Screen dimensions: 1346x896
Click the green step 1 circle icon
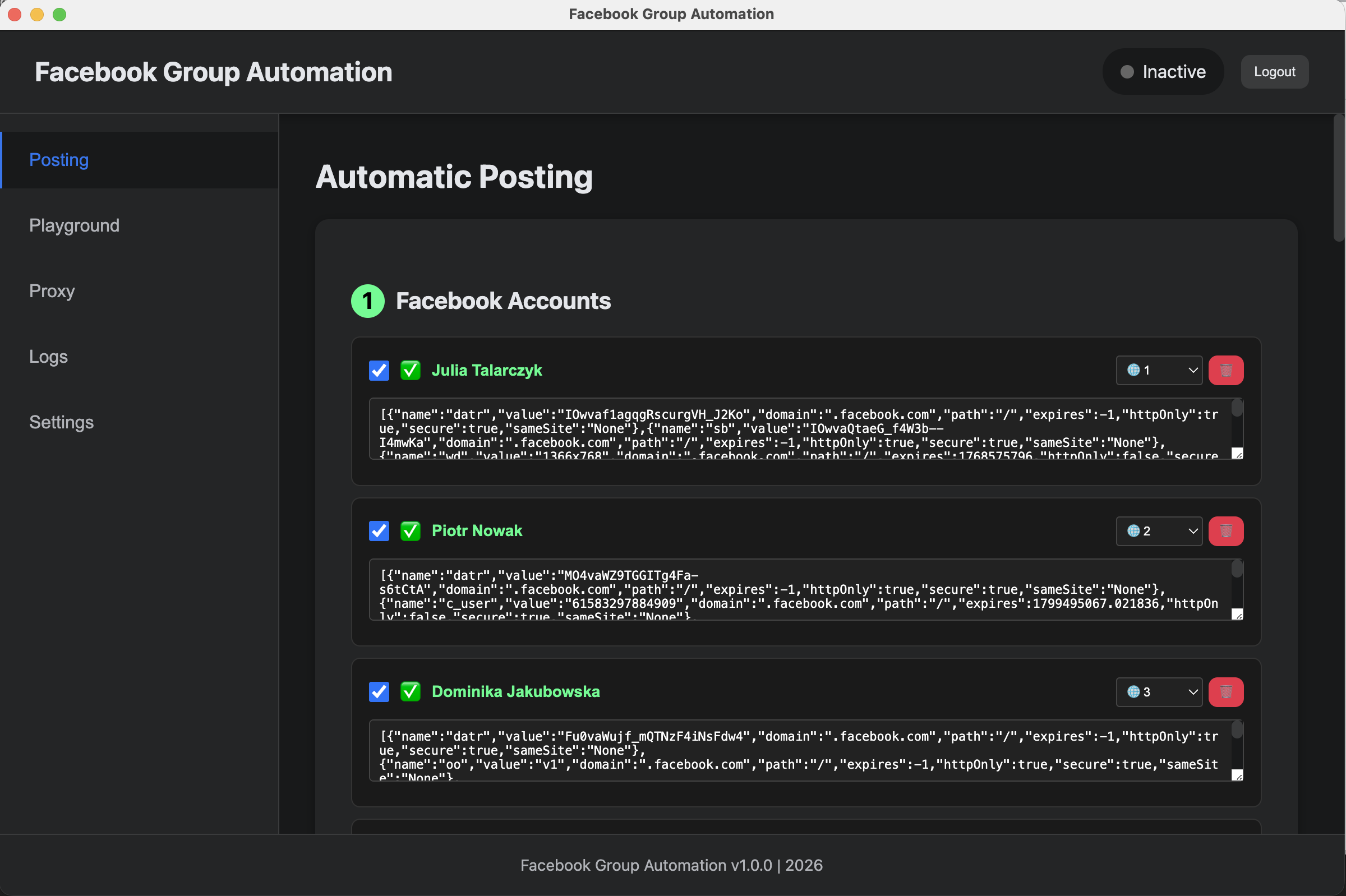point(367,301)
